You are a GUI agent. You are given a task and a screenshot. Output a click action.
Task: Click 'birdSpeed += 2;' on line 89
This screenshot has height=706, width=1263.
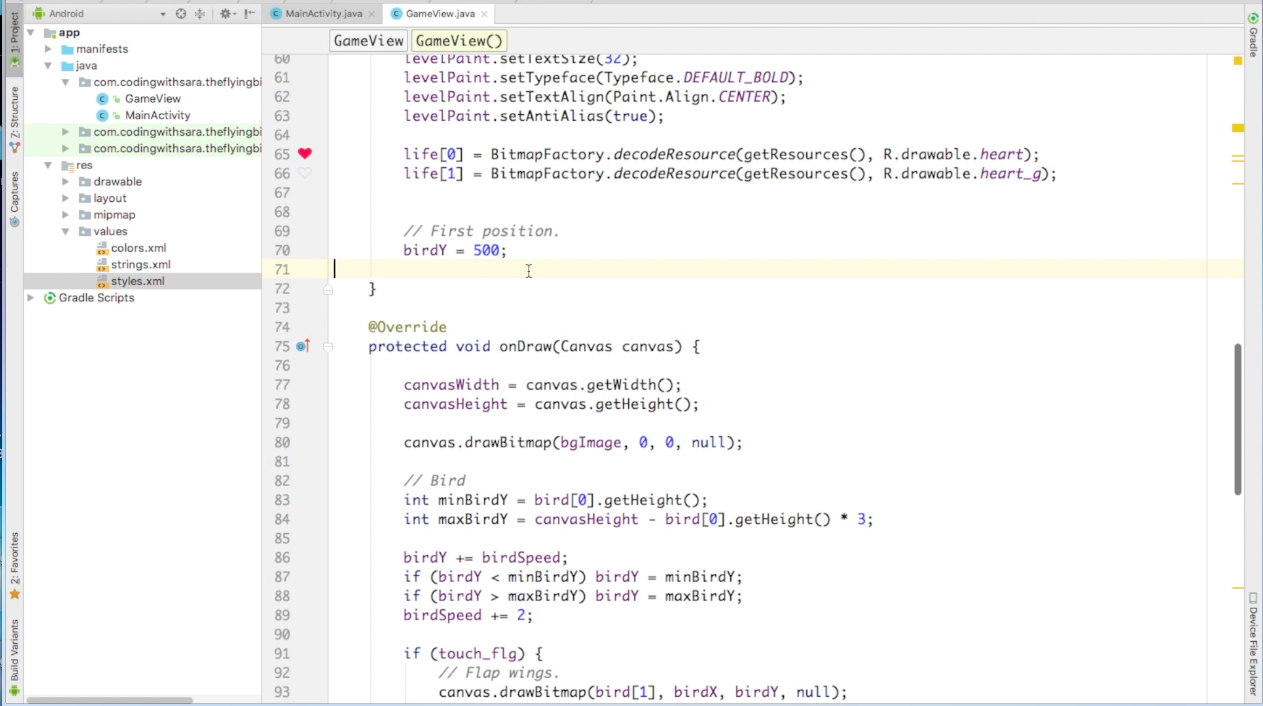(x=468, y=615)
